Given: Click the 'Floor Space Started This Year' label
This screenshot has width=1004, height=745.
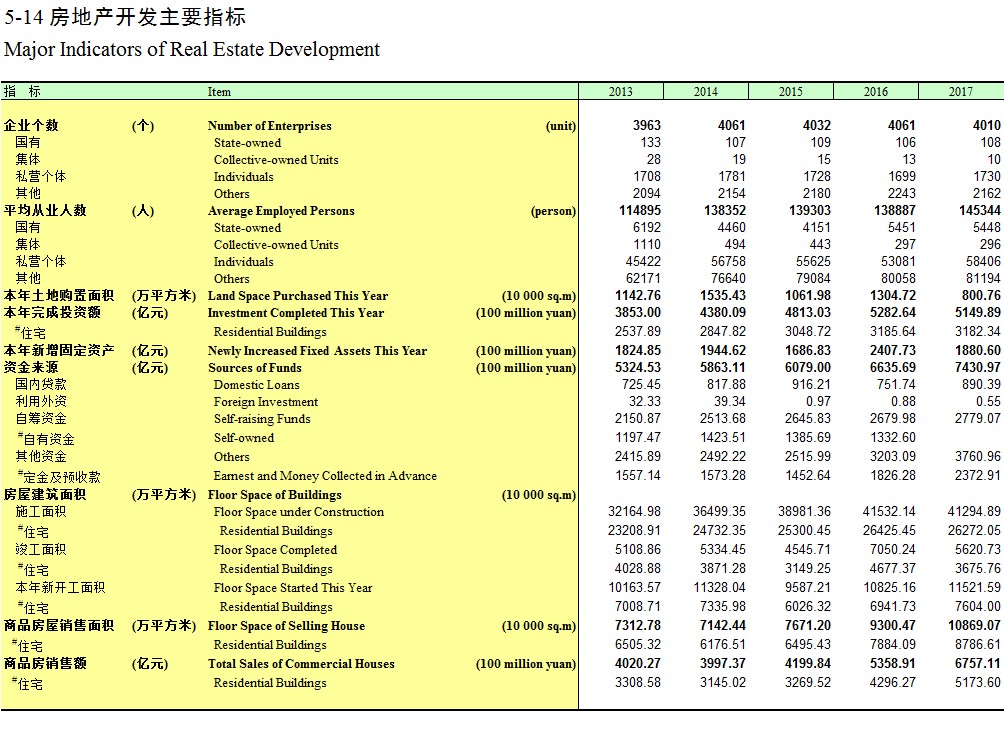Looking at the screenshot, I should point(293,588).
